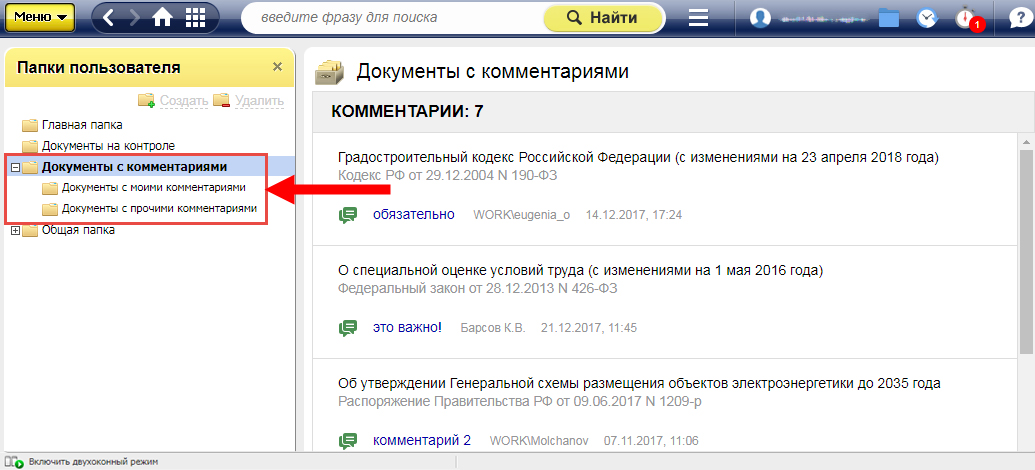1035x470 pixels.
Task: Click the stopwatch icon with red badge
Action: 965,18
